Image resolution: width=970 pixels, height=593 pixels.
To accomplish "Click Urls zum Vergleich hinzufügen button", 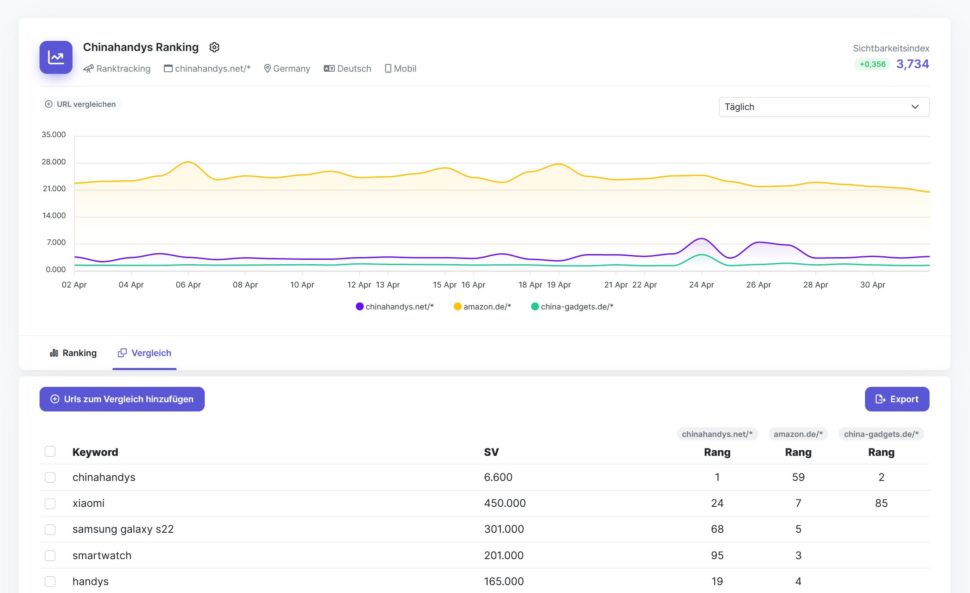I will pyautogui.click(x=122, y=399).
